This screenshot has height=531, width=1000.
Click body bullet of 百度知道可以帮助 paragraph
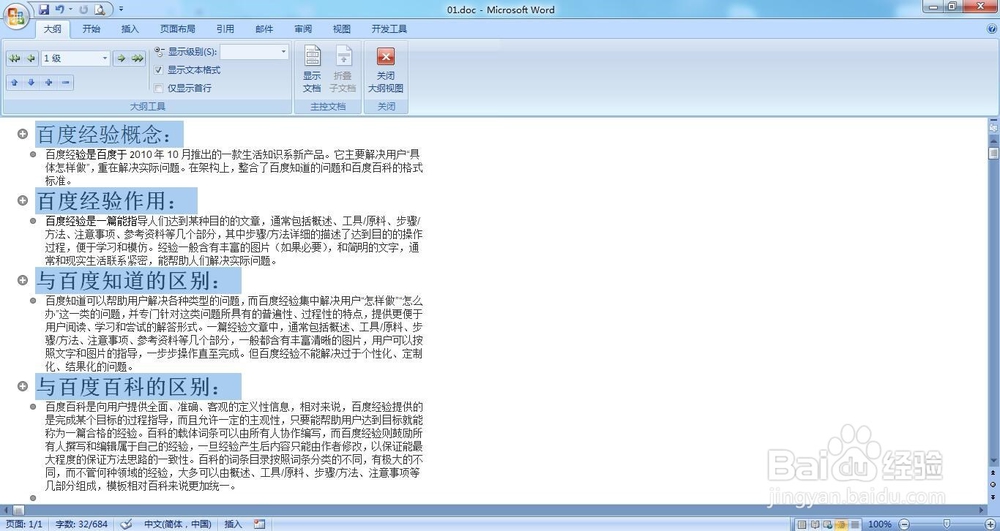33,300
